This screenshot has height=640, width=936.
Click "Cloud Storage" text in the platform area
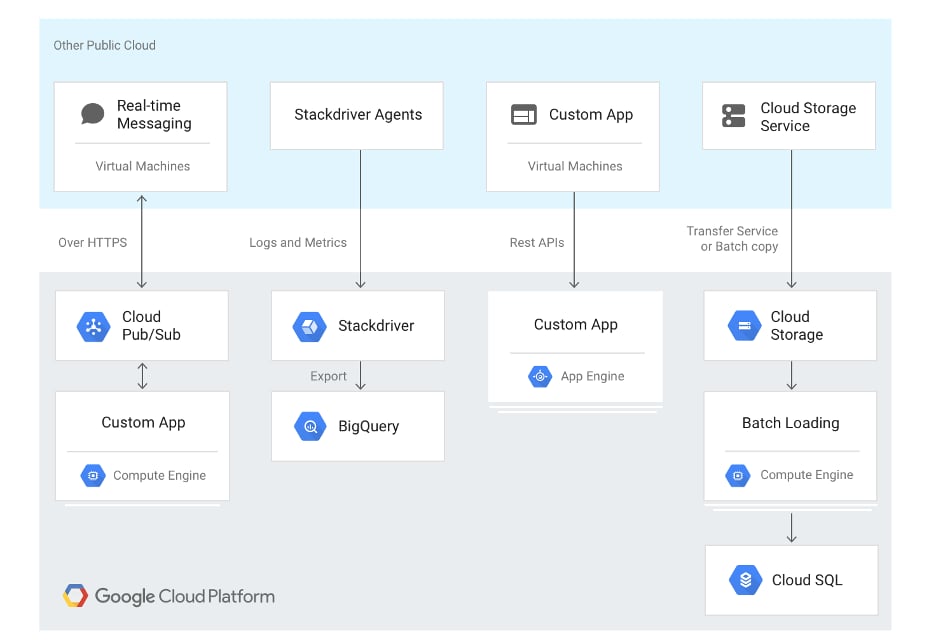click(796, 325)
